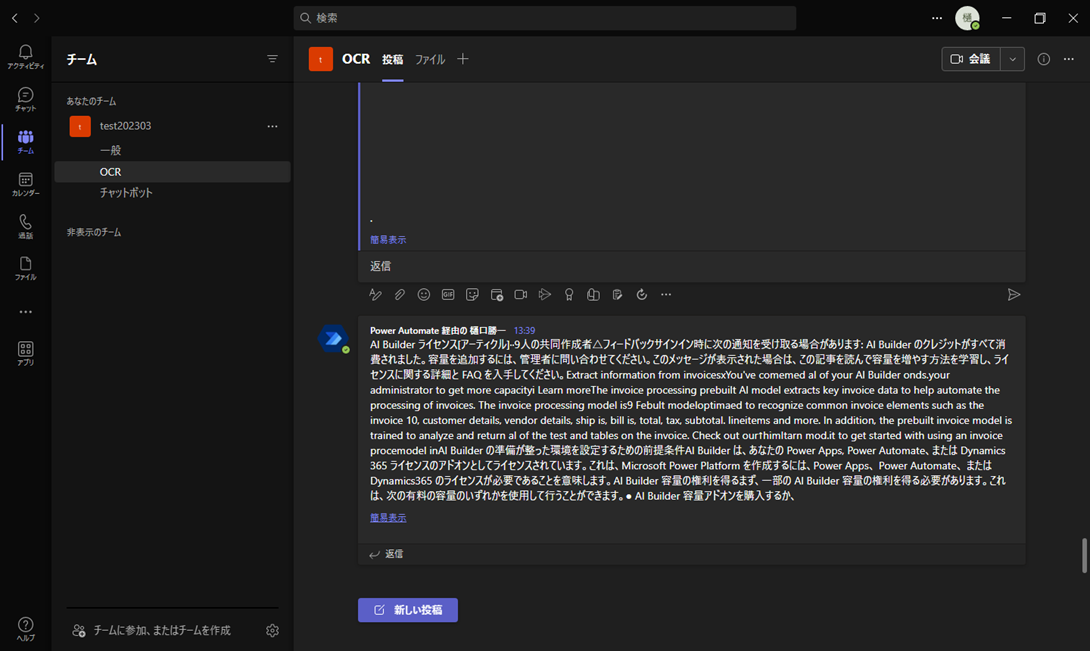Open channel info icon in header
The width and height of the screenshot is (1090, 651).
[1043, 59]
